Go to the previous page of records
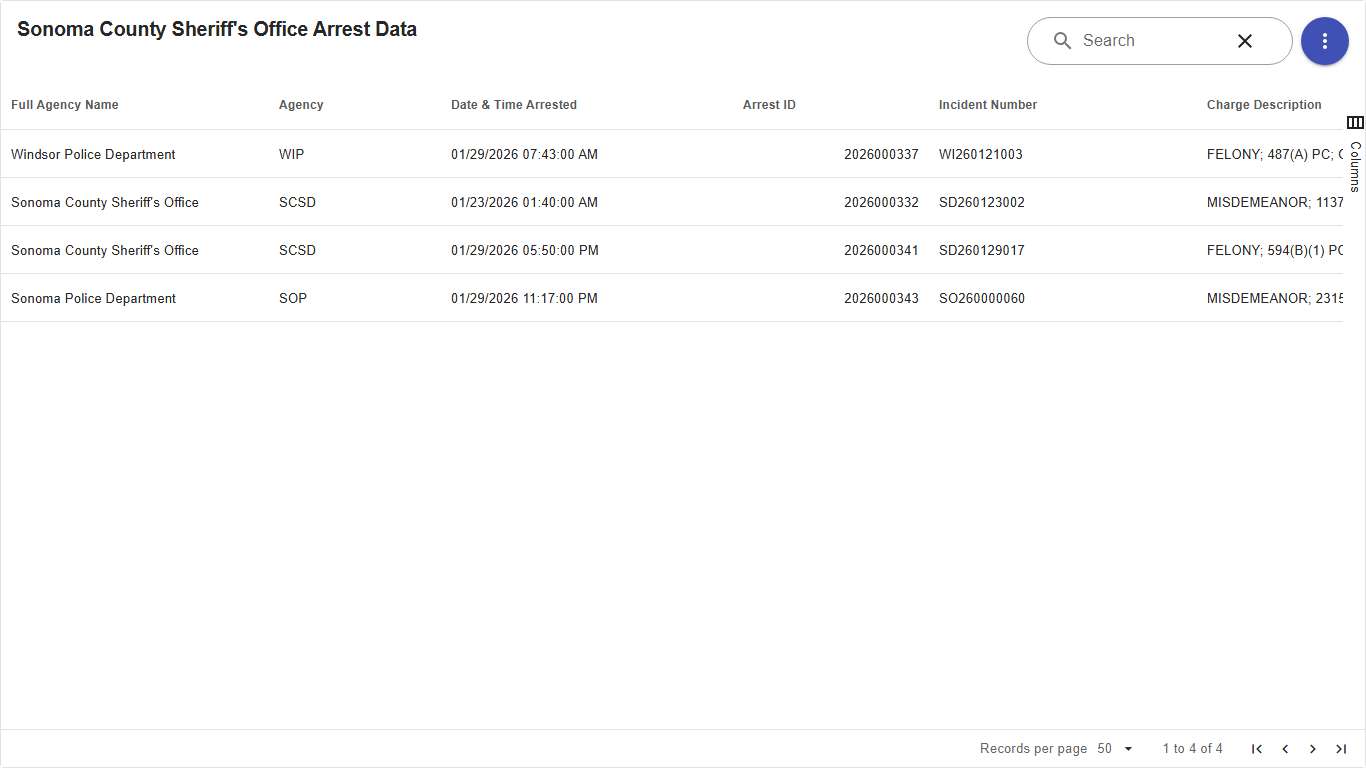Screen dimensions: 1366x768 tap(1285, 748)
